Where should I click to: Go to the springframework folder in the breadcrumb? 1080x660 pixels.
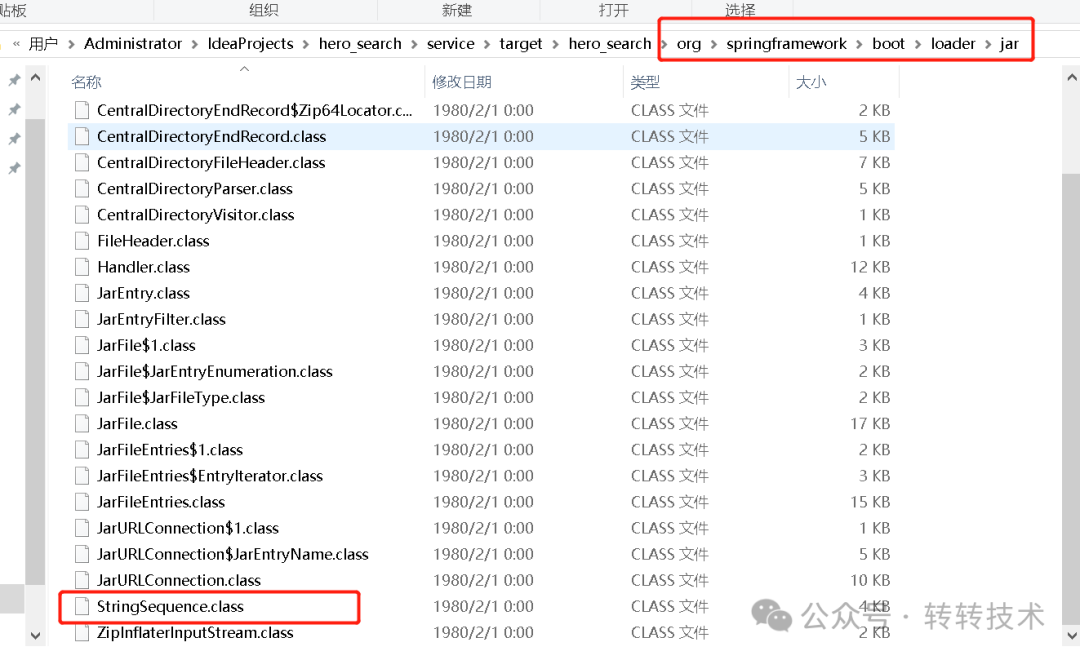pyautogui.click(x=787, y=44)
